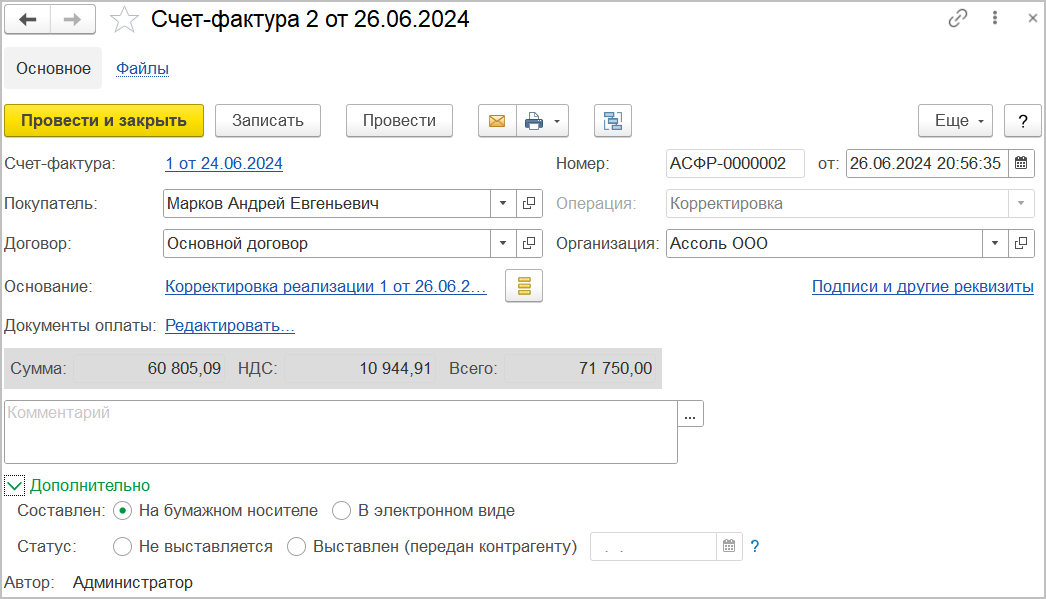Screen dimensions: 1046x599
Task: Expand the Покупатель dropdown list
Action: [503, 204]
